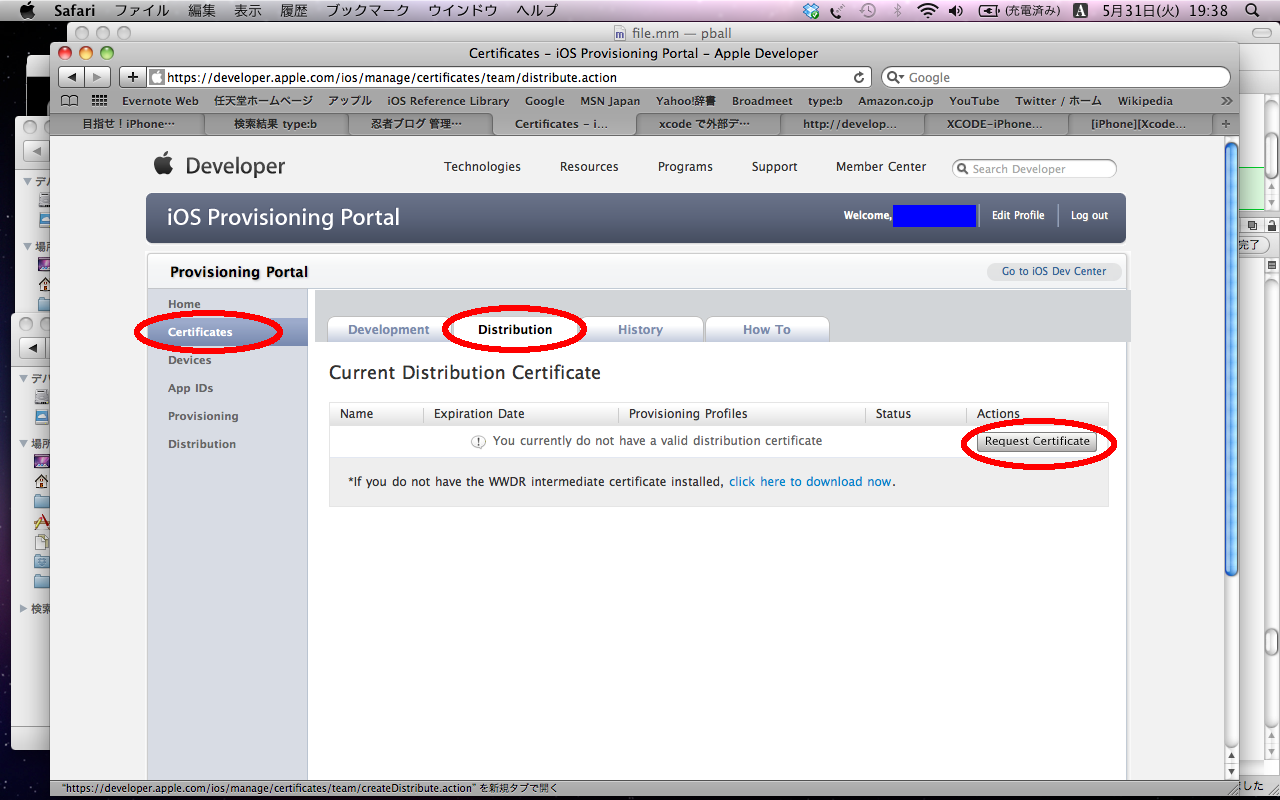The image size is (1280, 800).
Task: Open App IDs in the portal sidebar
Action: pyautogui.click(x=191, y=388)
